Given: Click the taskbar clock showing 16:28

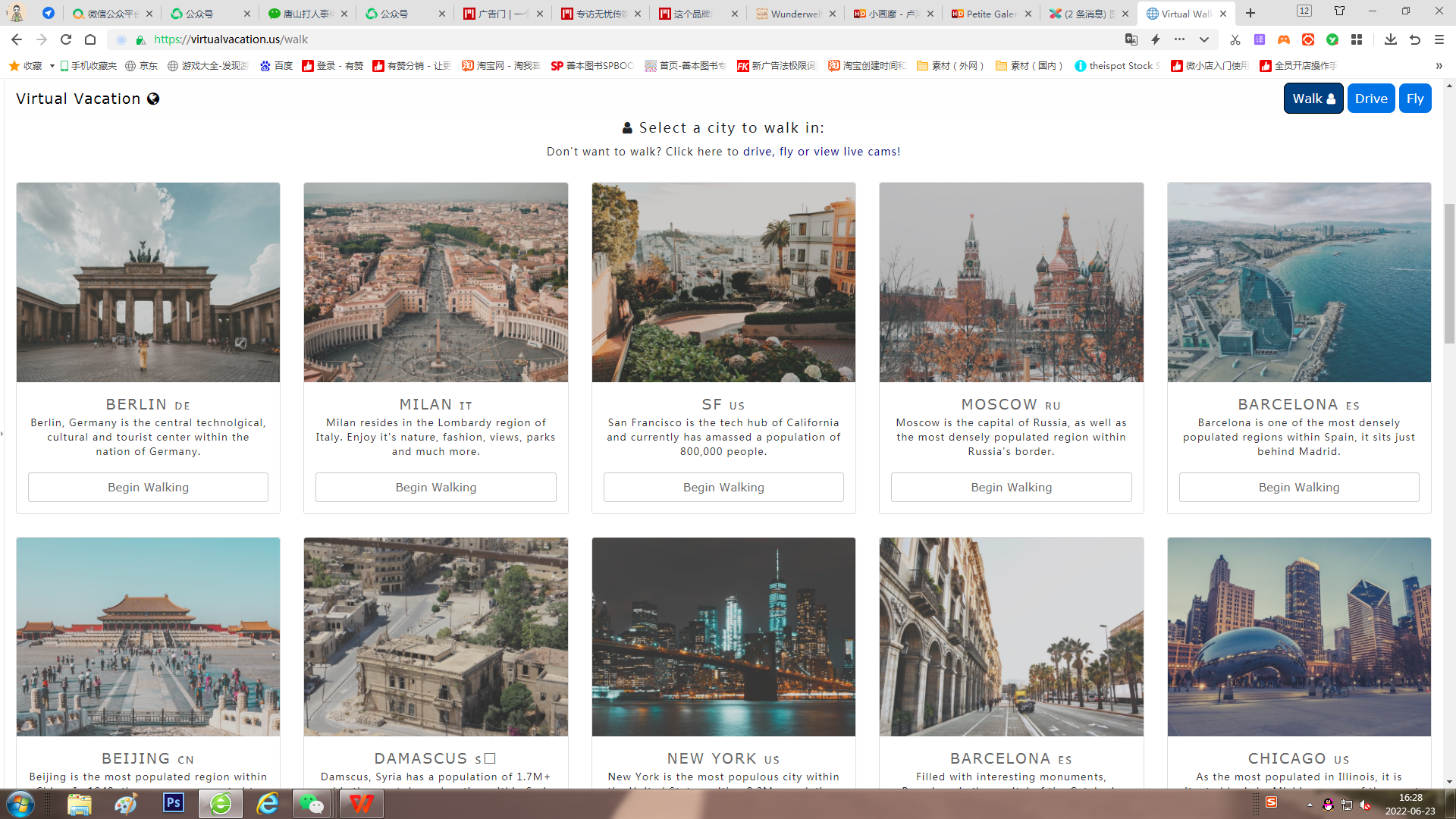Looking at the screenshot, I should pyautogui.click(x=1410, y=804).
